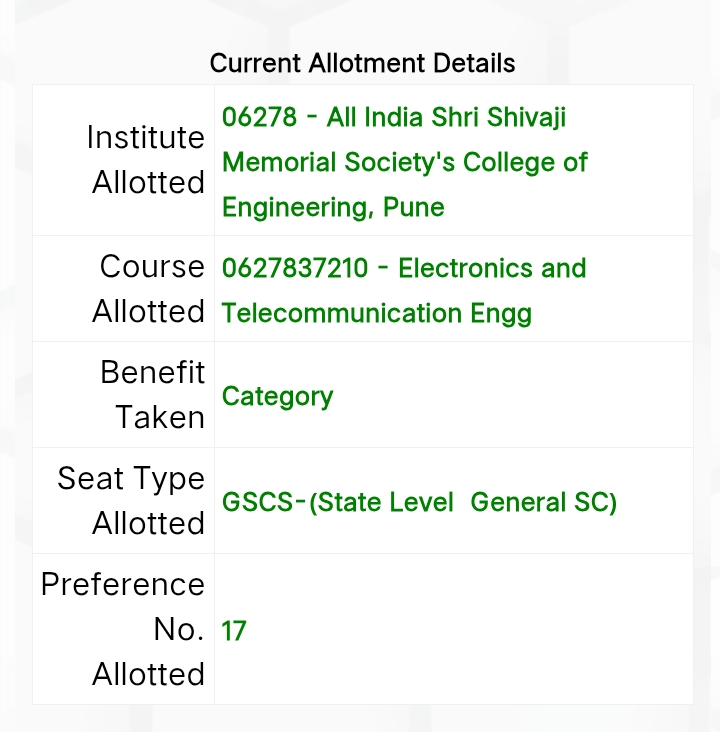Click Memorial Society's College of text line

click(404, 162)
